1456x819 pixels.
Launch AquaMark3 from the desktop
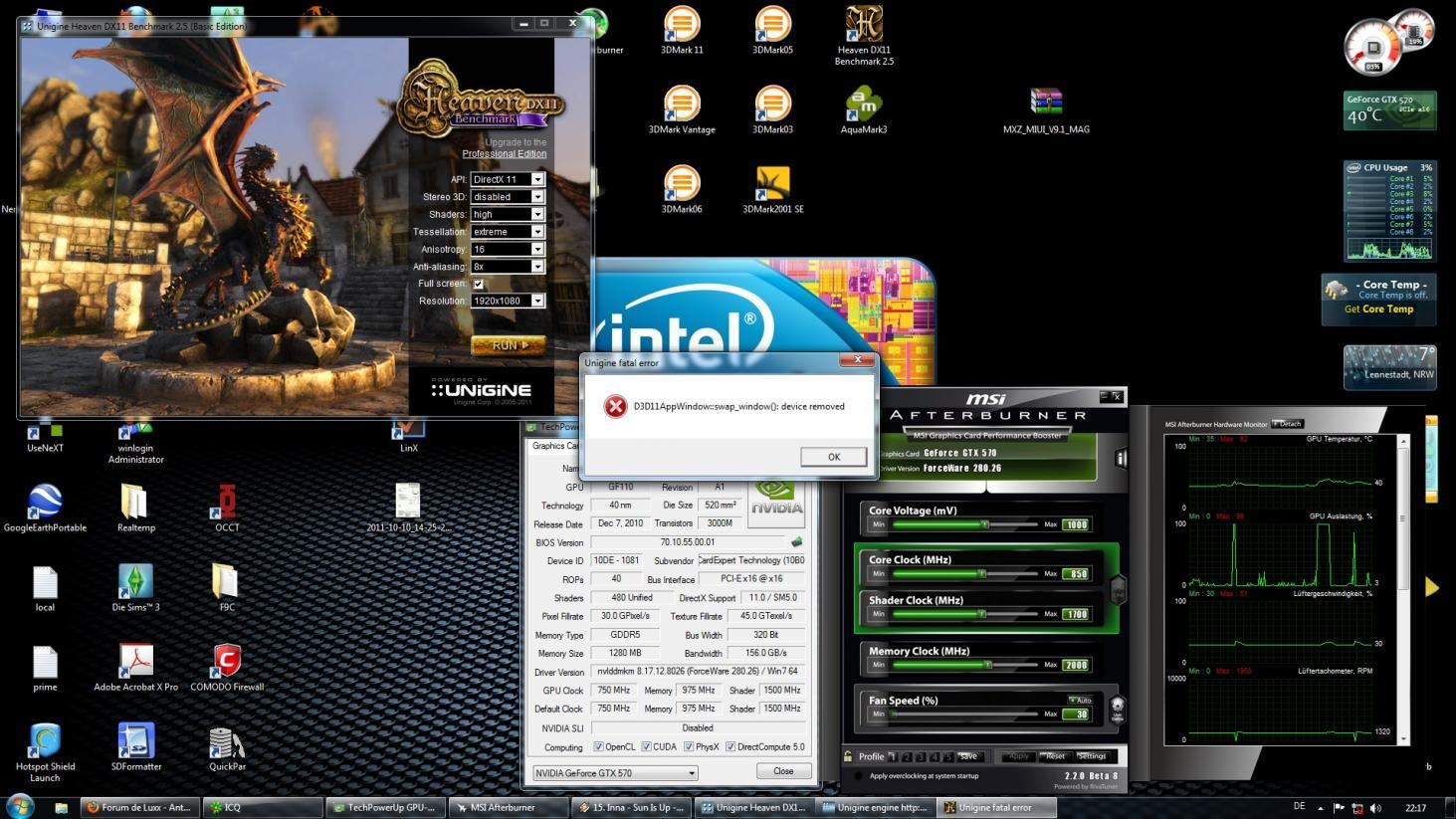[x=864, y=109]
